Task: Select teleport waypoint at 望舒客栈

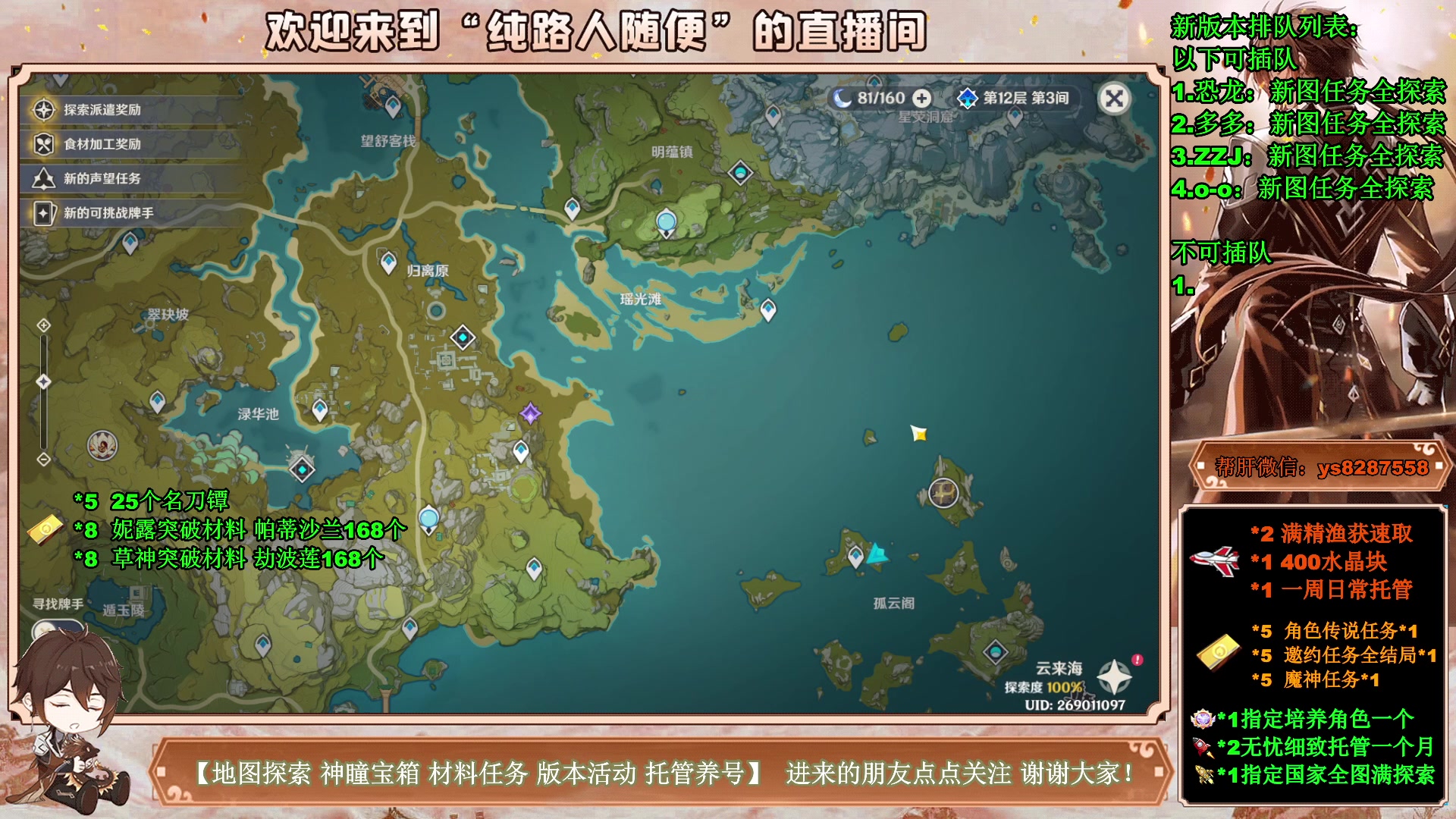Action: point(393,107)
